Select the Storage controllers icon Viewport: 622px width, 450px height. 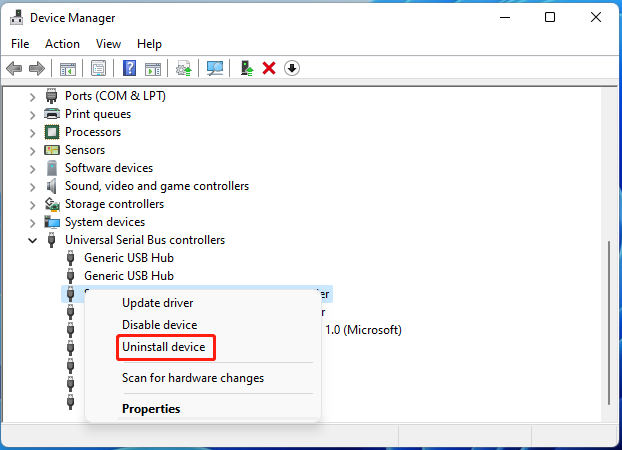(x=52, y=204)
